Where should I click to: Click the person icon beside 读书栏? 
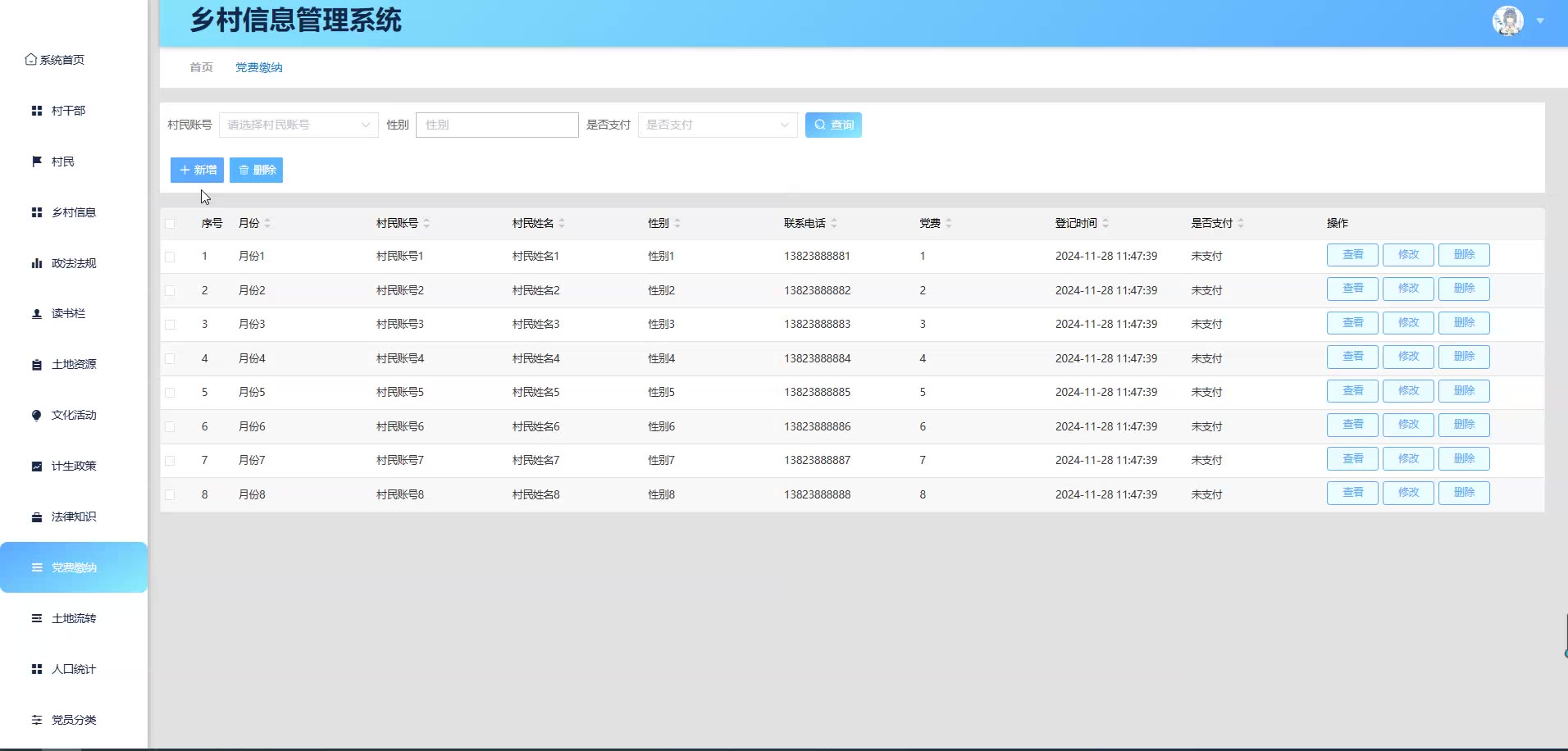[37, 314]
